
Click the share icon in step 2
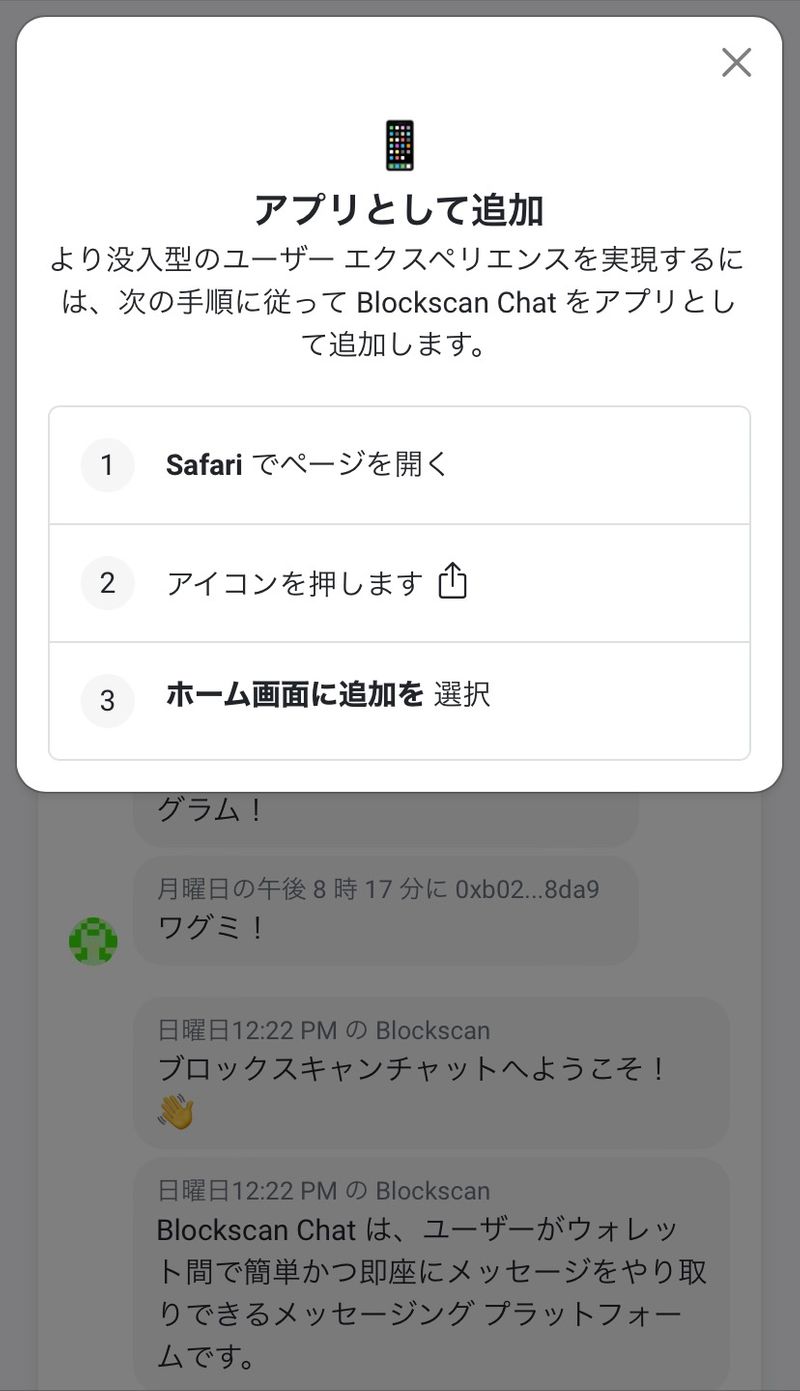[x=453, y=581]
